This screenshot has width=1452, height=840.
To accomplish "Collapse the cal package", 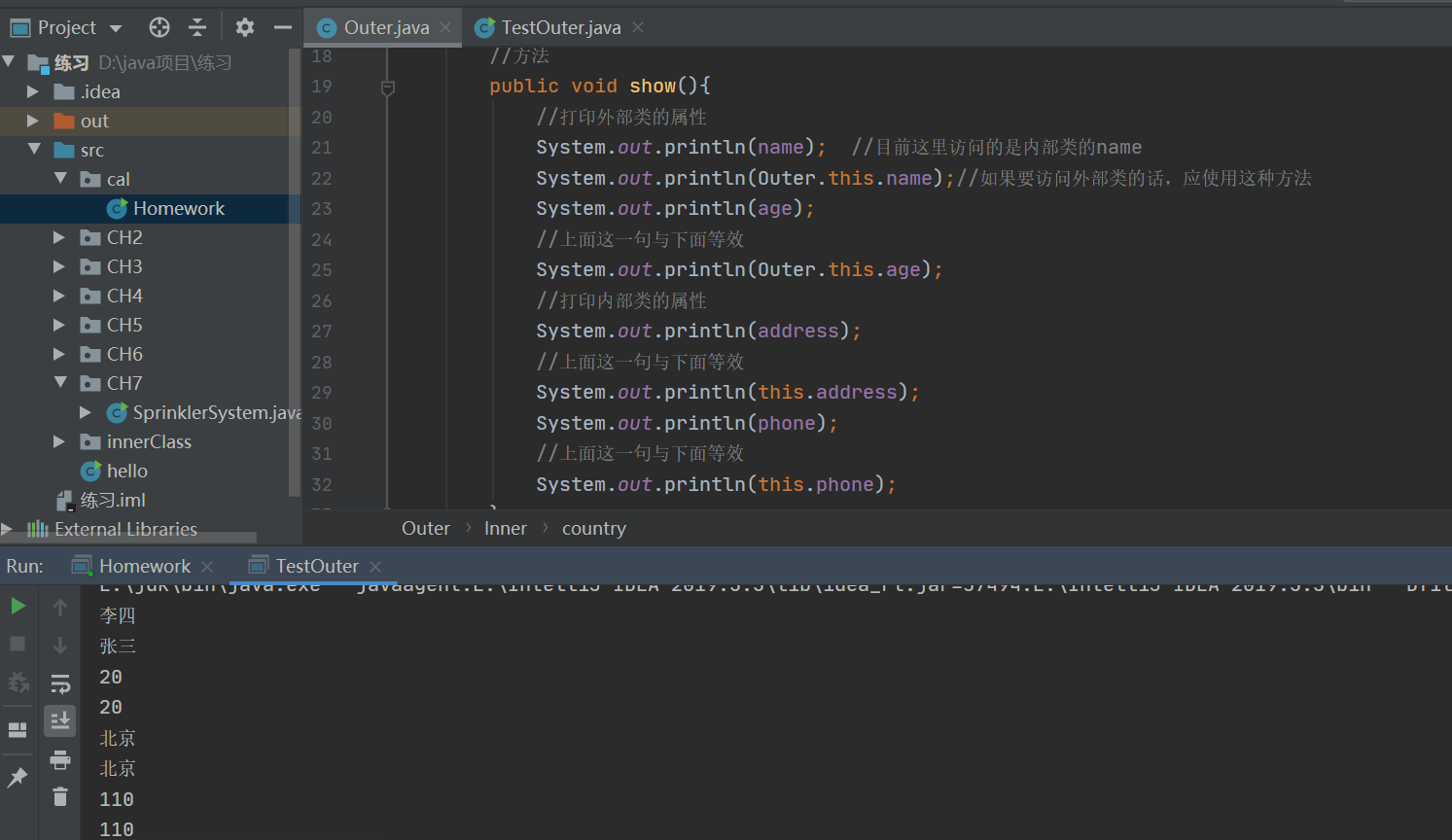I will tap(60, 179).
